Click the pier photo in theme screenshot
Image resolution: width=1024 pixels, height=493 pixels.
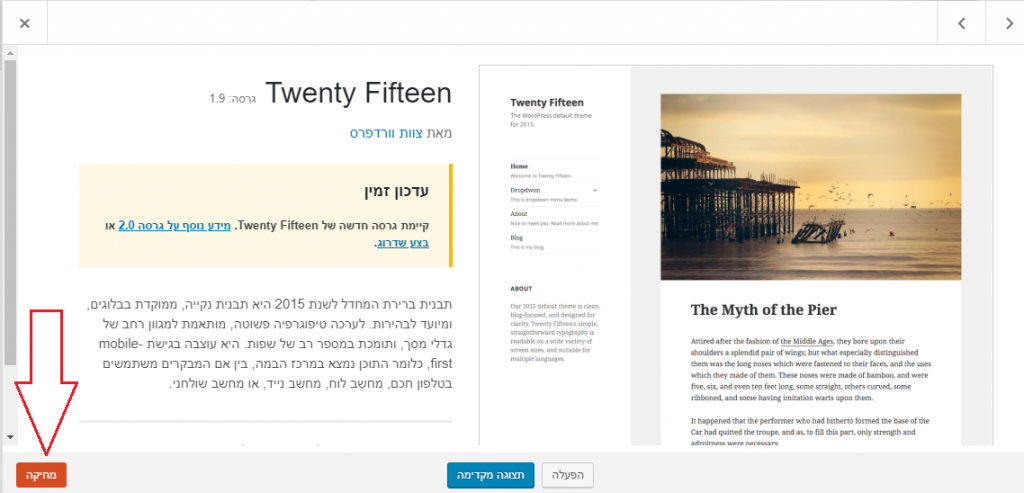point(810,187)
